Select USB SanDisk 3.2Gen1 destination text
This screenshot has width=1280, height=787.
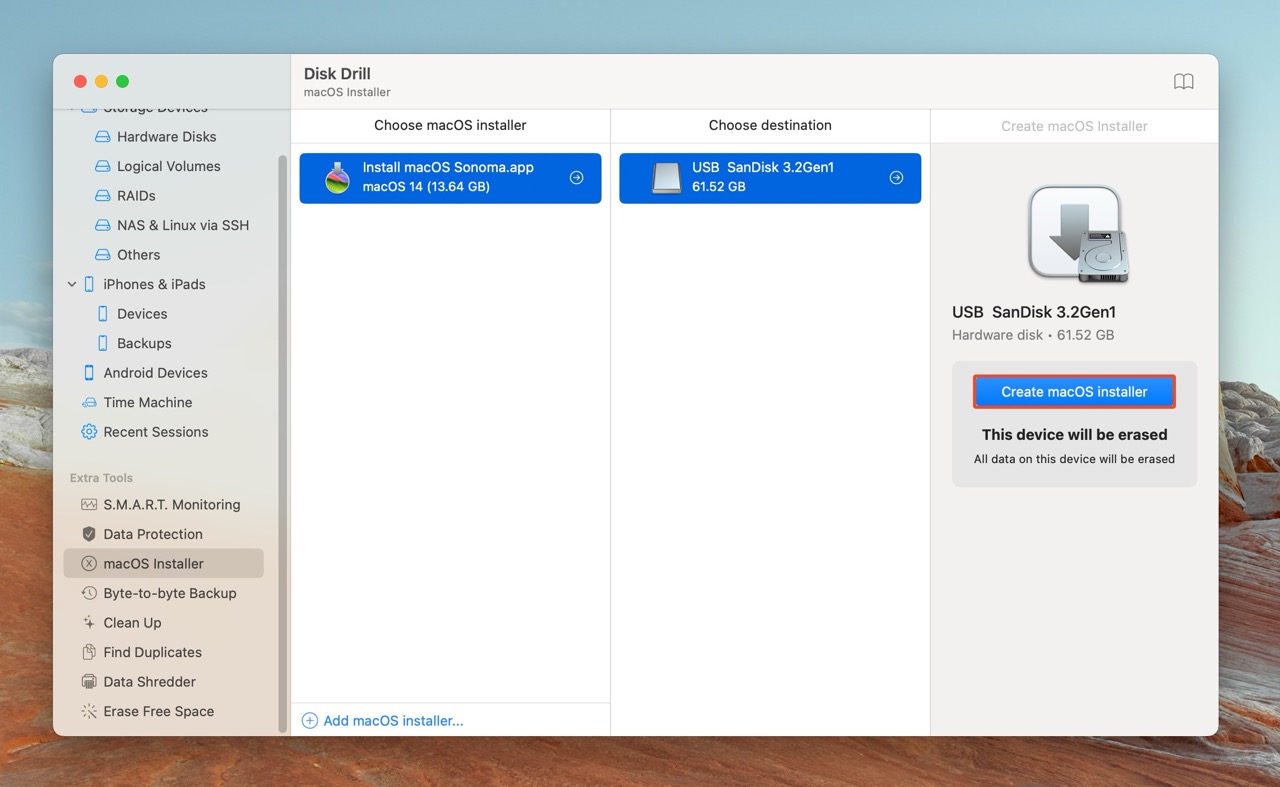coord(763,168)
